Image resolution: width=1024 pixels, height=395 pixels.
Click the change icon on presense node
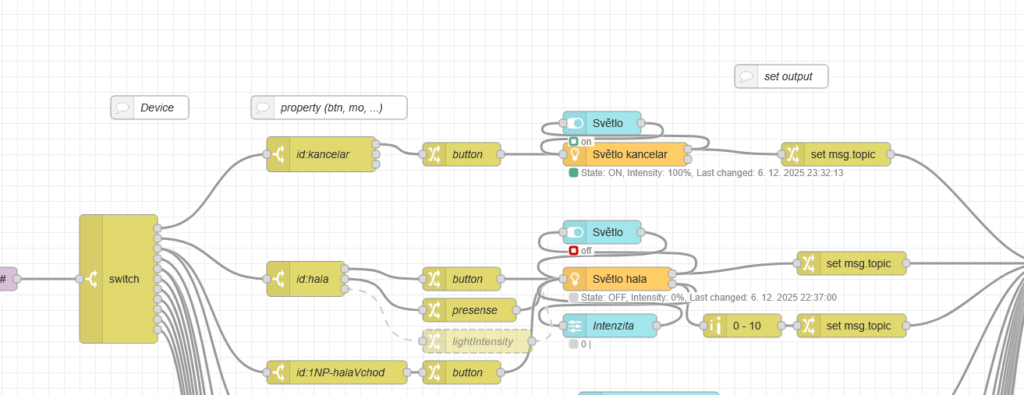(434, 310)
